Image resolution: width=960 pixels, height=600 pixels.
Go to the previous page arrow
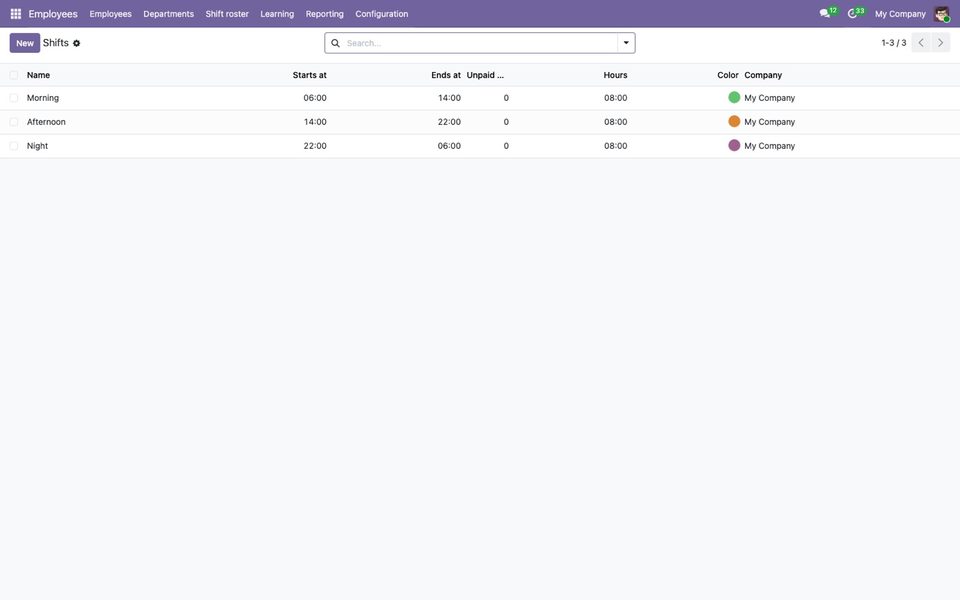tap(921, 43)
